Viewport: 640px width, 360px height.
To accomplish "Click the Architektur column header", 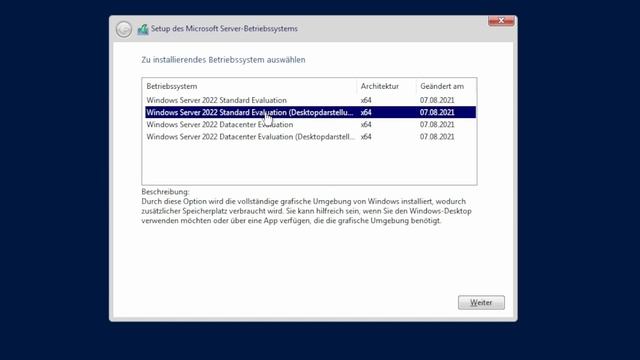I will click(380, 86).
